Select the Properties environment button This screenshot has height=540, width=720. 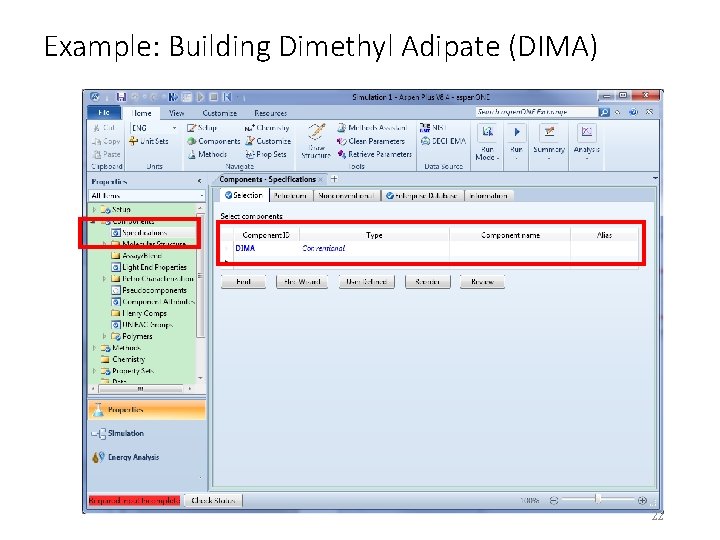[146, 410]
